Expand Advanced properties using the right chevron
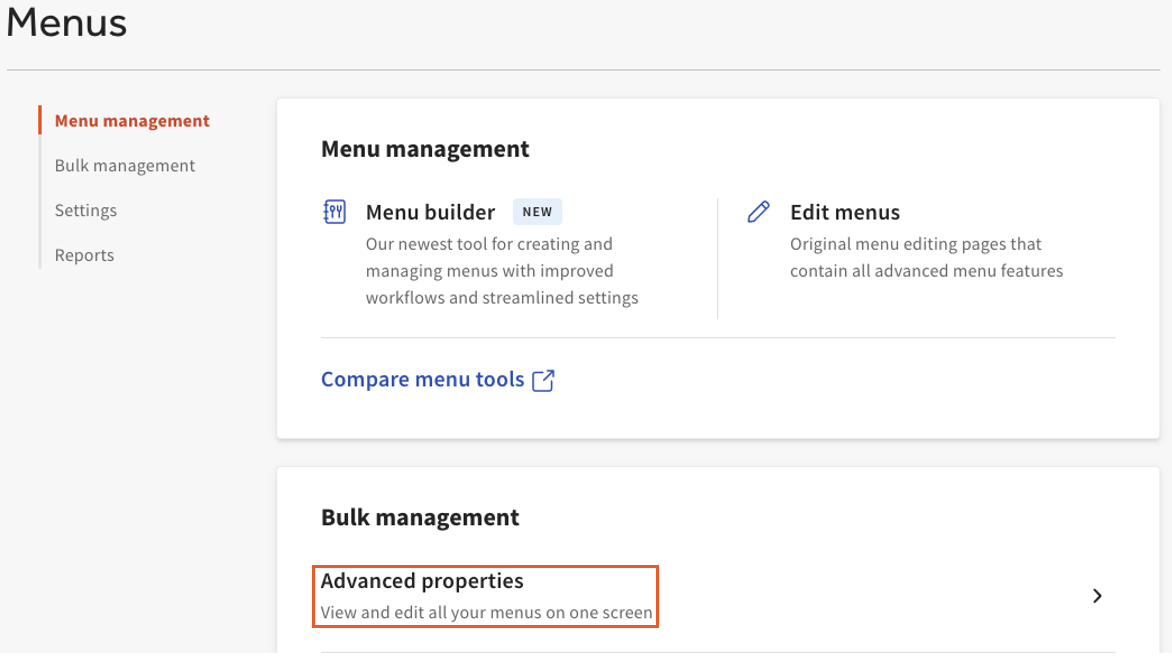 (1097, 596)
